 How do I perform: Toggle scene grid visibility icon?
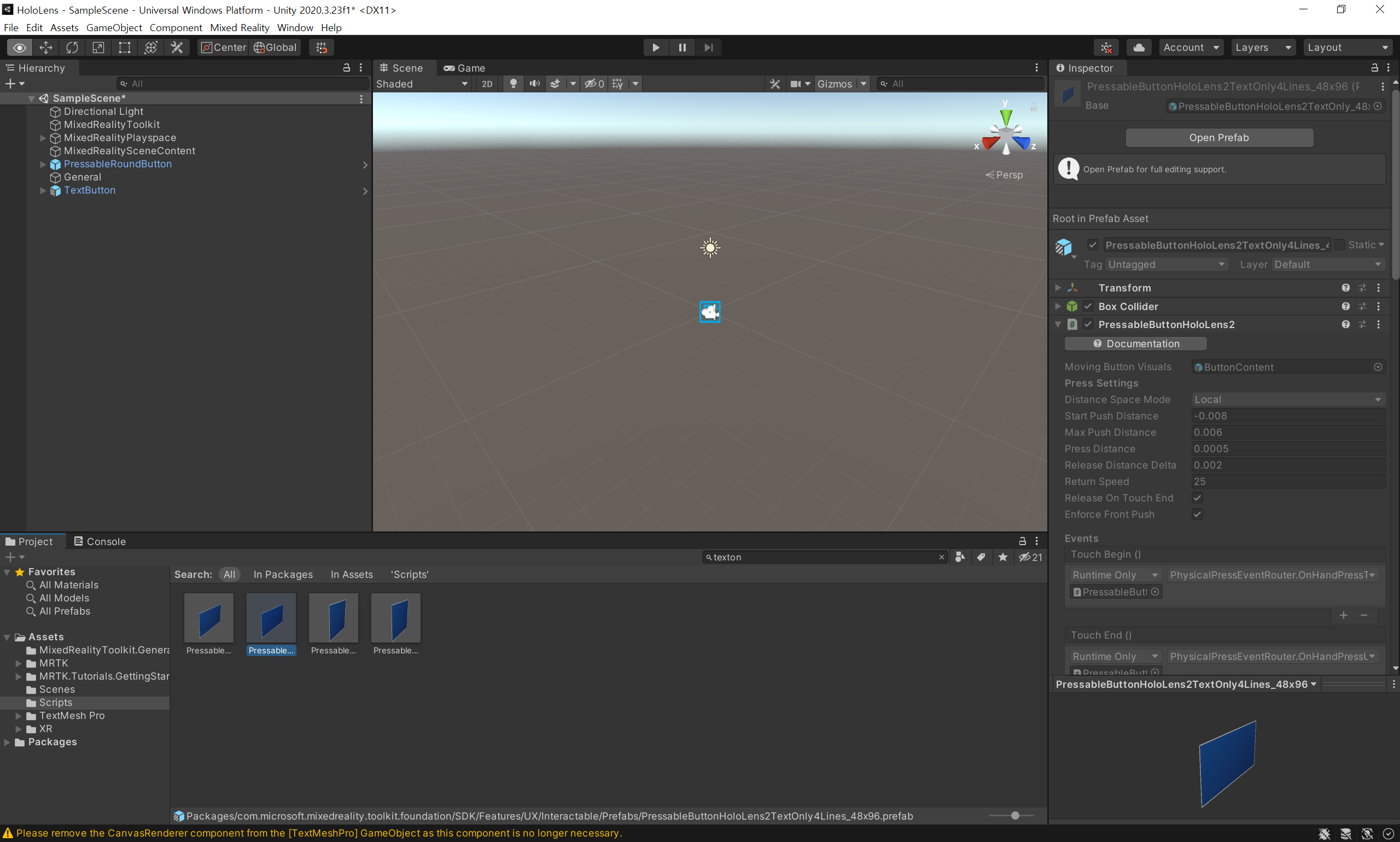click(x=617, y=84)
